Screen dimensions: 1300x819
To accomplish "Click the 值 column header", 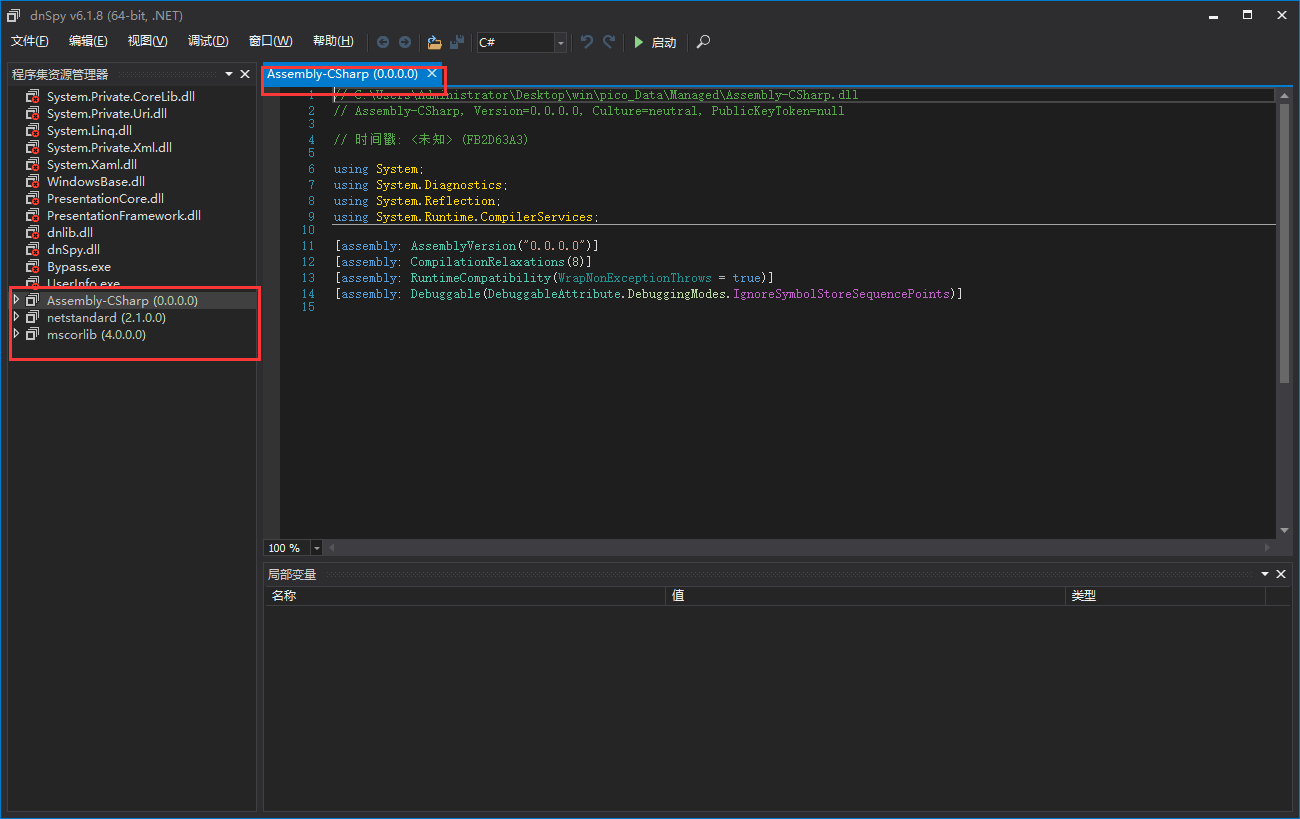I will (866, 596).
